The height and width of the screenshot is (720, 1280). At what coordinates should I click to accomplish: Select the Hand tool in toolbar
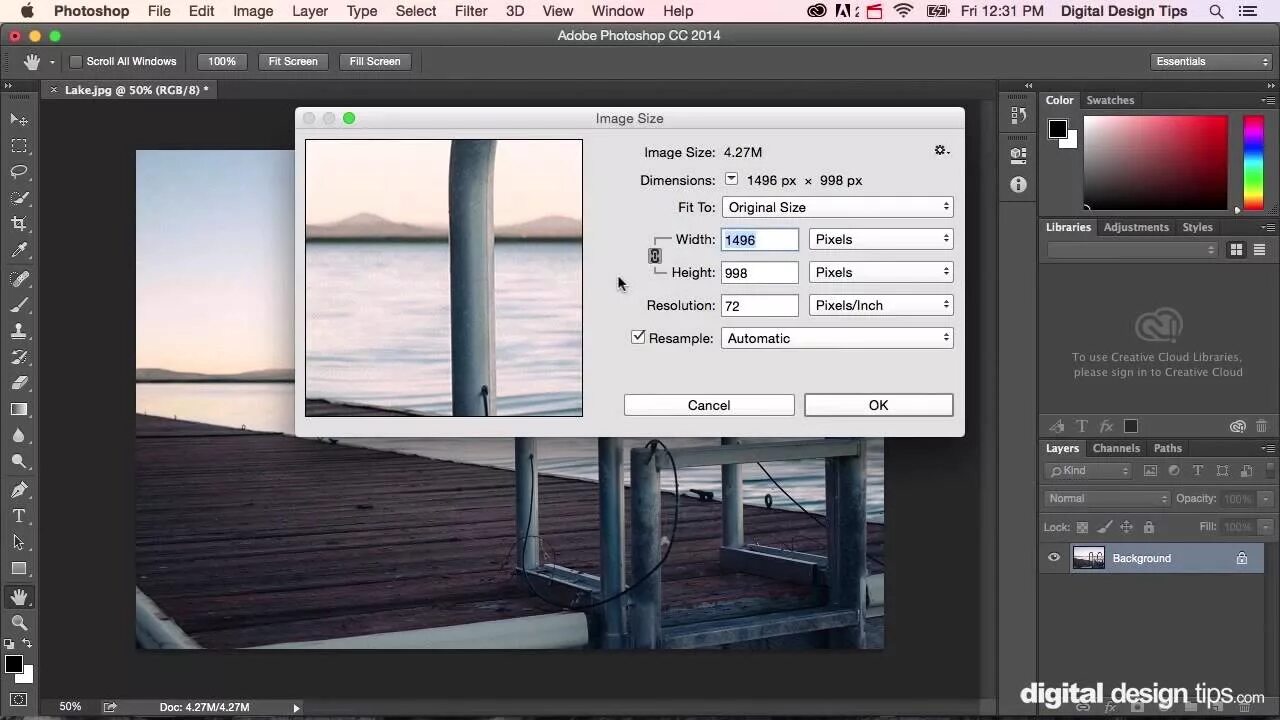[19, 597]
